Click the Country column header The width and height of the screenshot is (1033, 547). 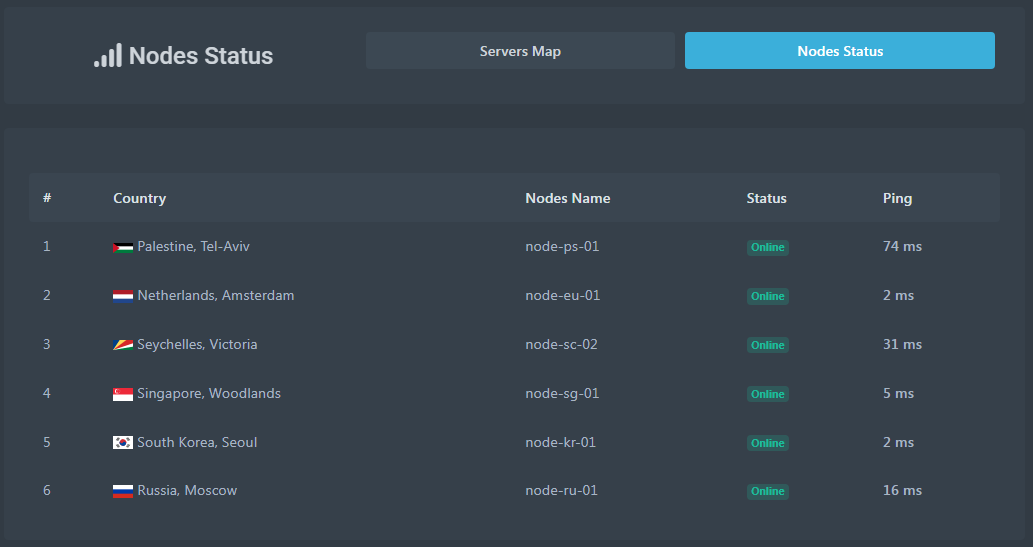coord(140,198)
